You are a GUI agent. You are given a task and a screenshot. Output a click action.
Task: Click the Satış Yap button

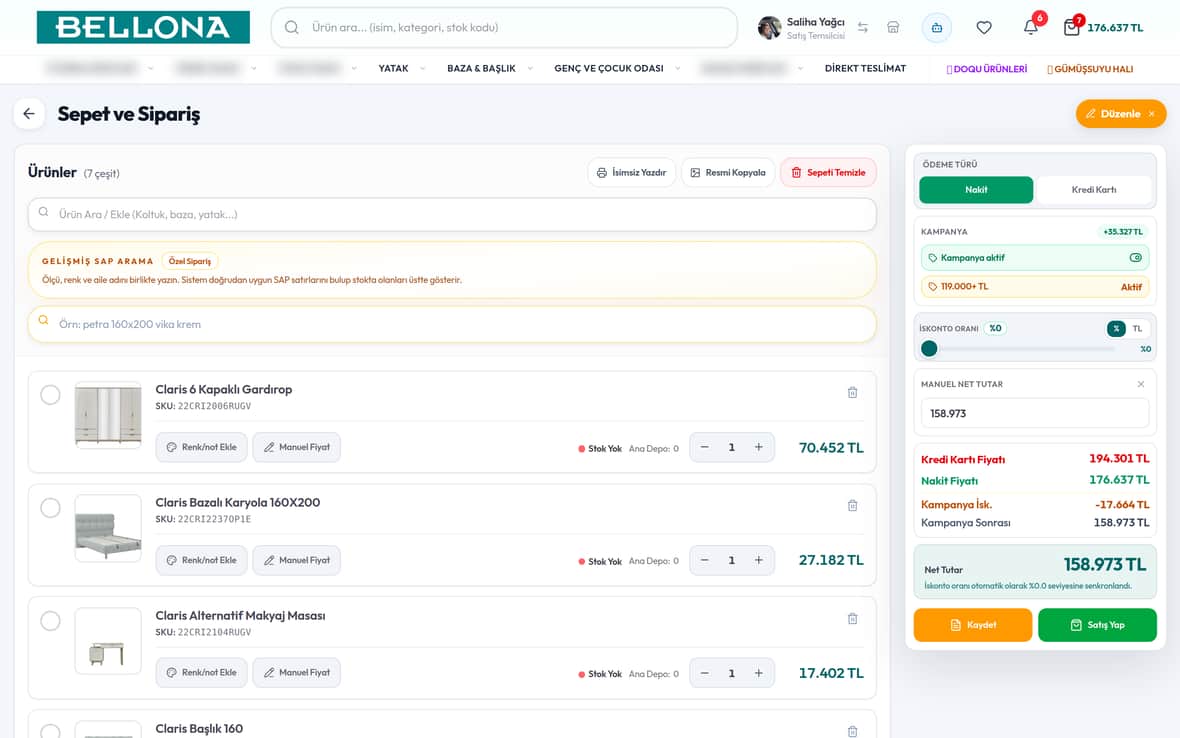pyautogui.click(x=1097, y=625)
